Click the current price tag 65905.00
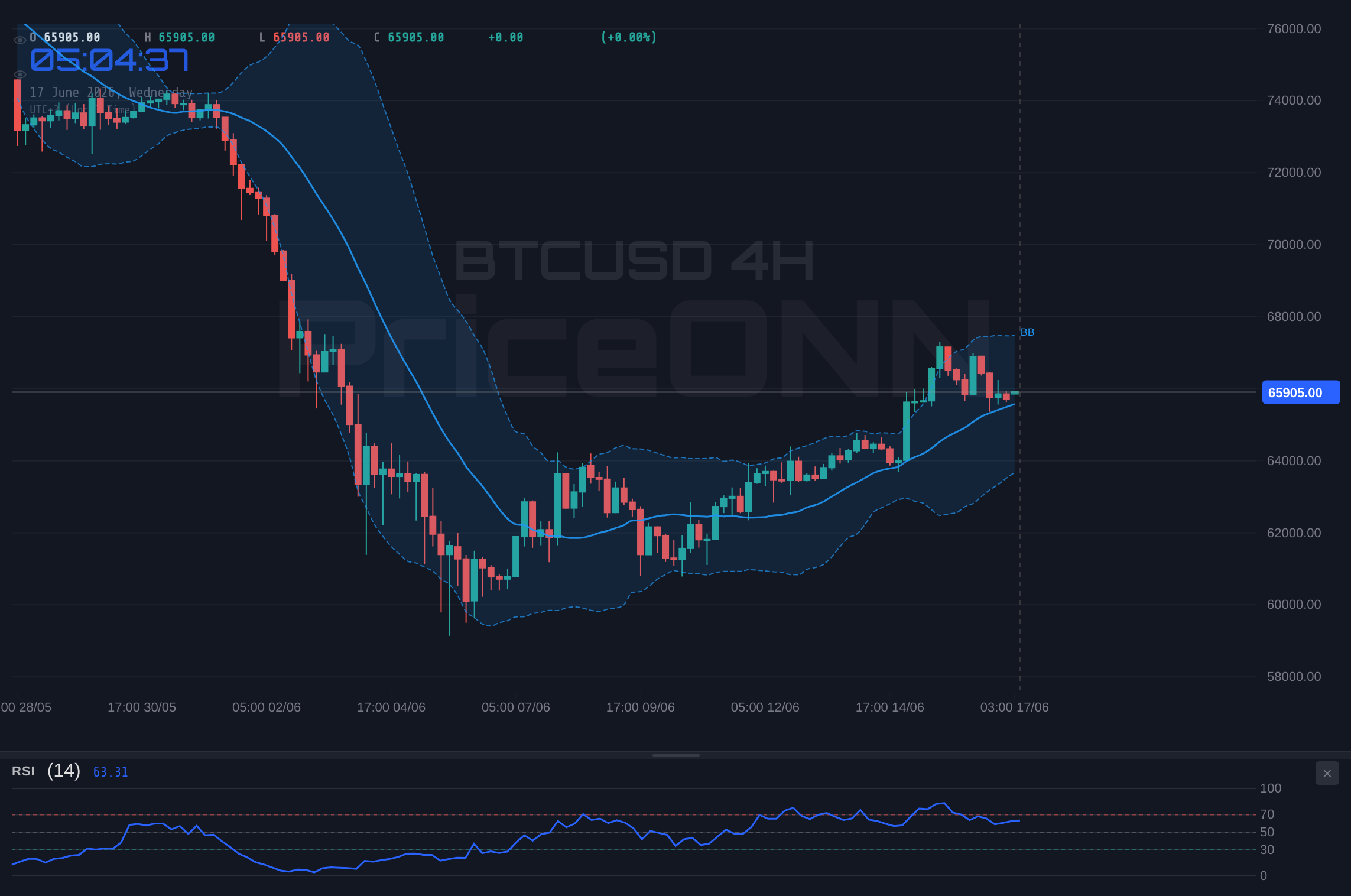The image size is (1351, 896). (x=1301, y=392)
